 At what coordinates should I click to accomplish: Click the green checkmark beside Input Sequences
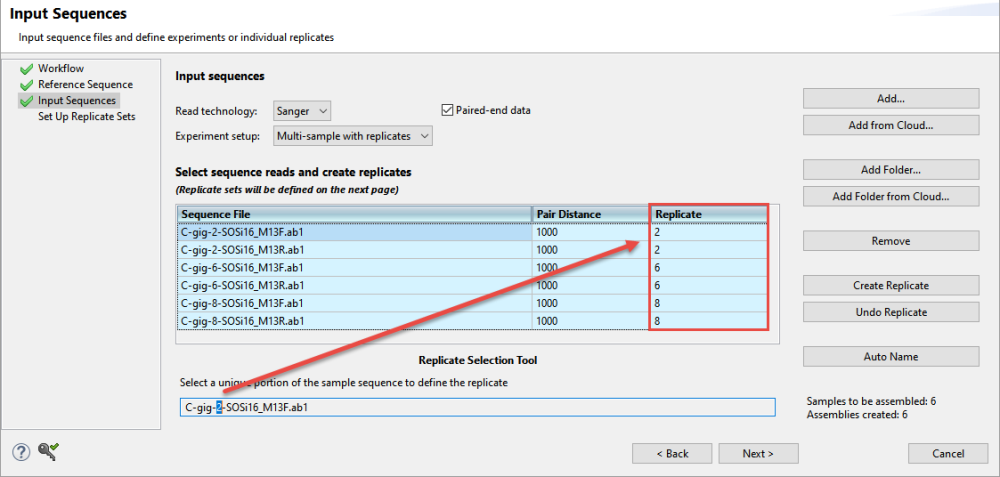click(26, 101)
